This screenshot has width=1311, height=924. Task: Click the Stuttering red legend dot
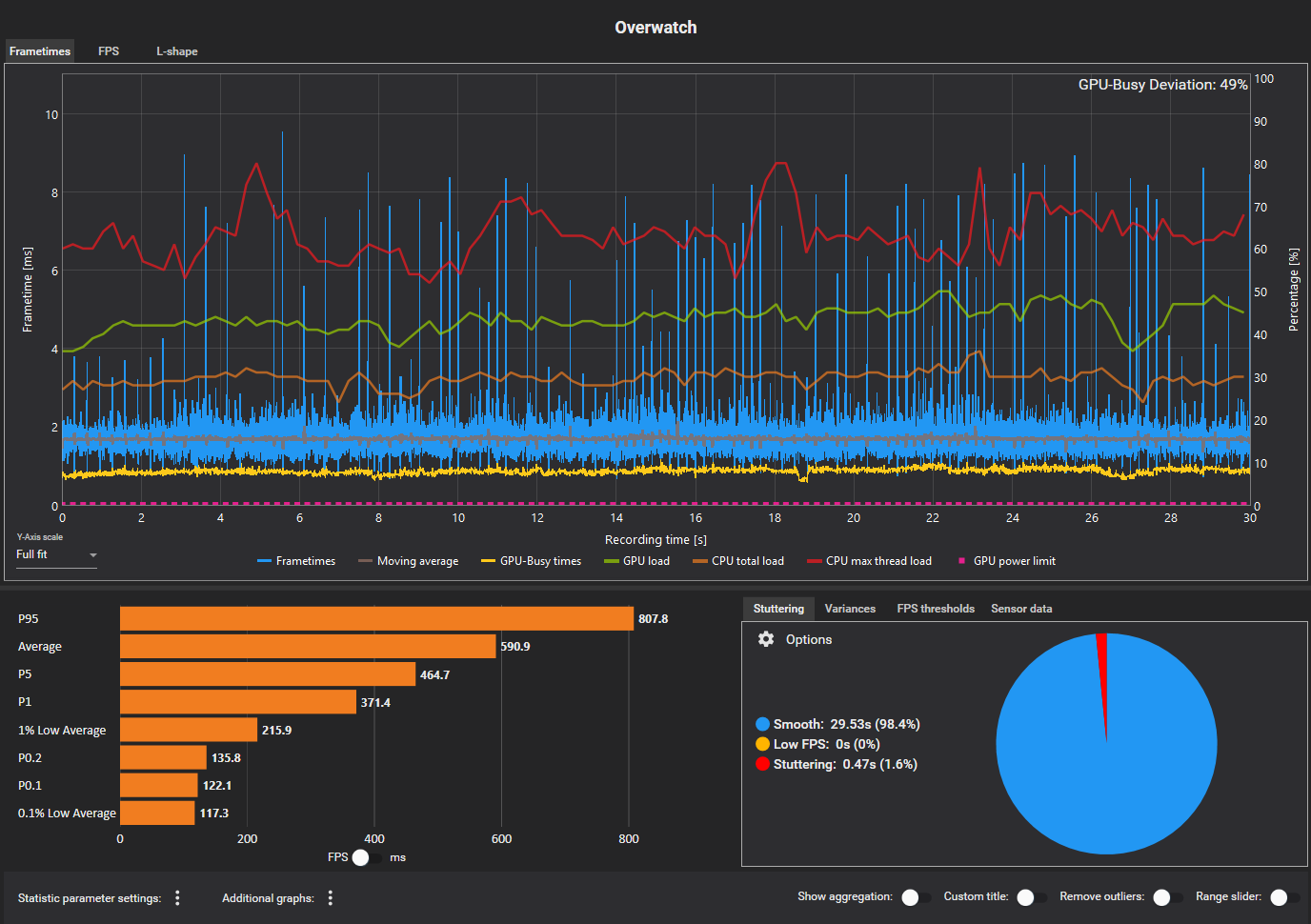pos(762,764)
